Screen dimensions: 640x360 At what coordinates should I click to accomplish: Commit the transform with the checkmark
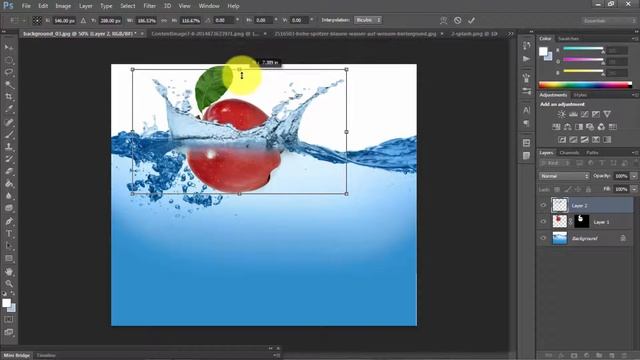click(471, 20)
